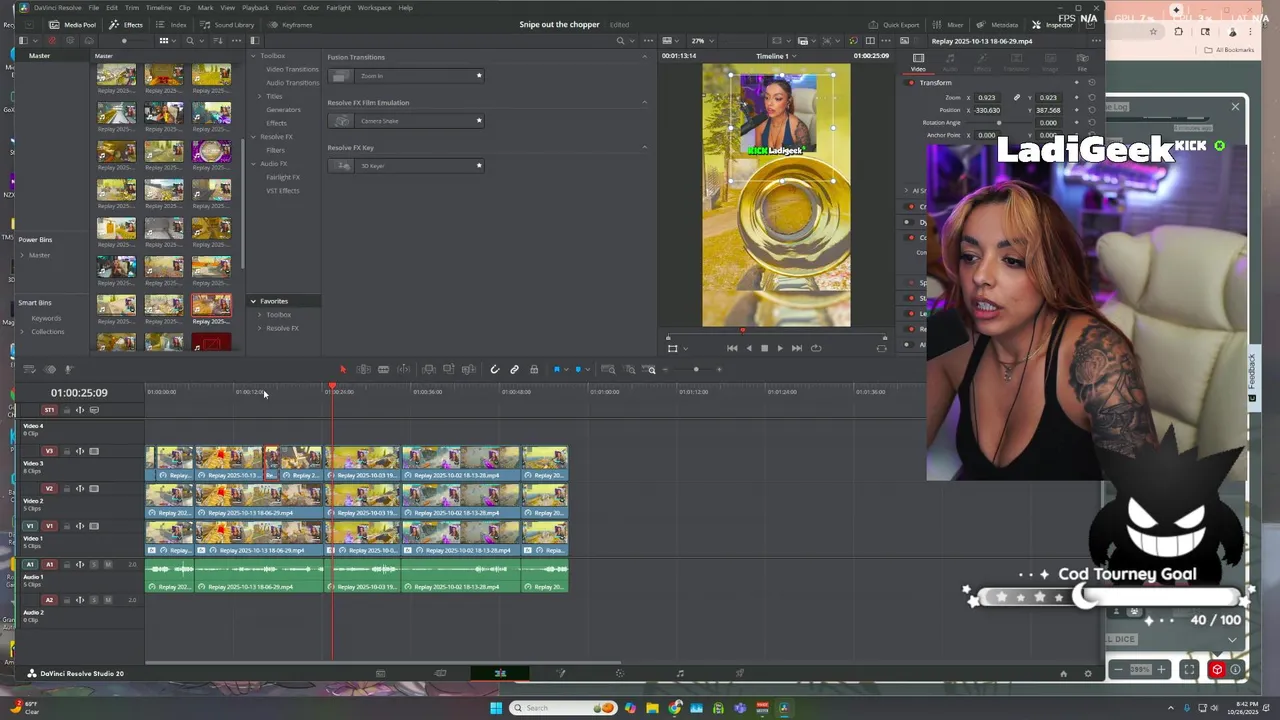1280x720 pixels.
Task: Open Windows Start menu
Action: pyautogui.click(x=495, y=708)
